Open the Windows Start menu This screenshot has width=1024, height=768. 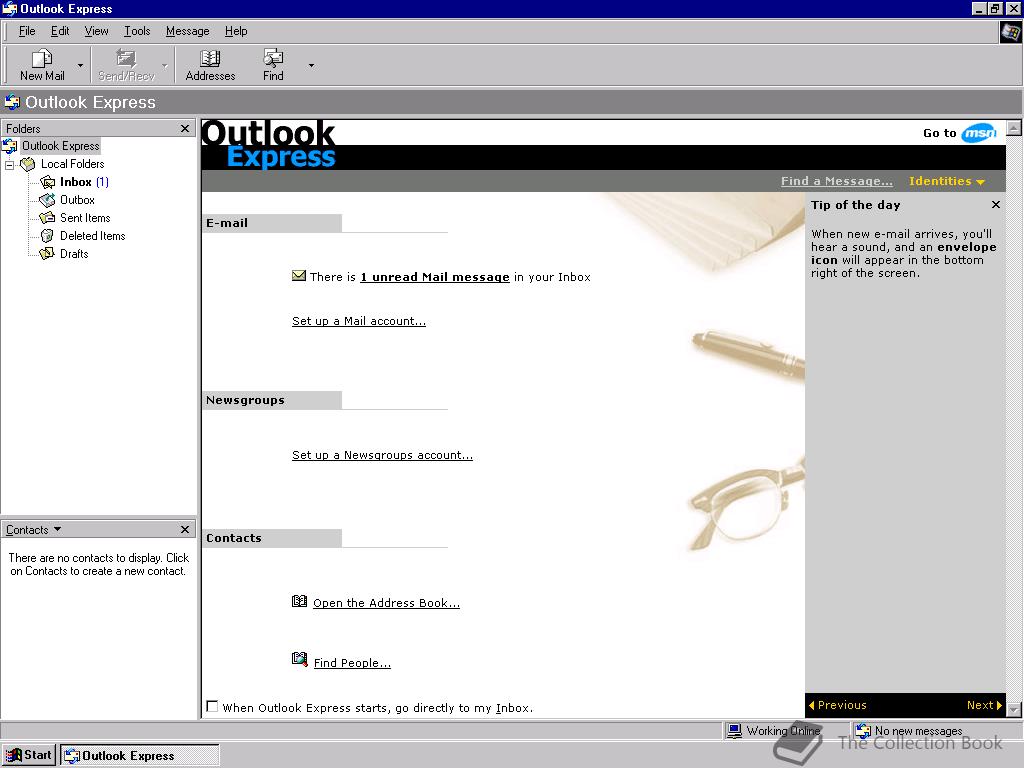[28, 755]
